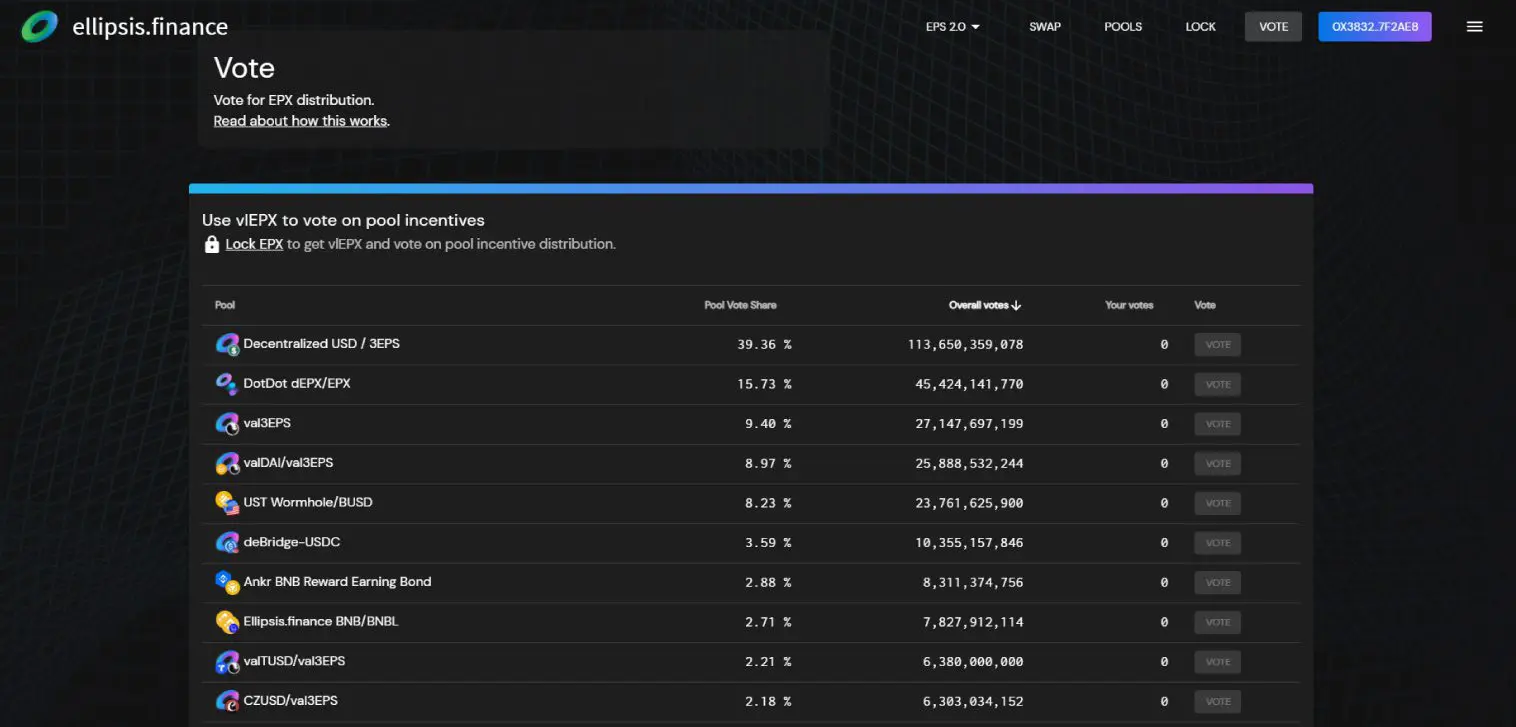Navigate to the LOCK page

[1200, 27]
